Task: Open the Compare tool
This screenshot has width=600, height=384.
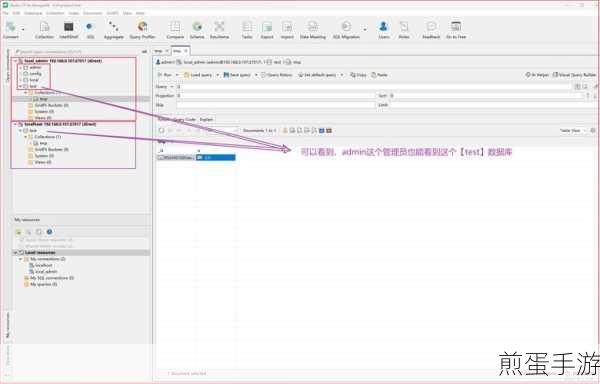Action: tap(175, 30)
